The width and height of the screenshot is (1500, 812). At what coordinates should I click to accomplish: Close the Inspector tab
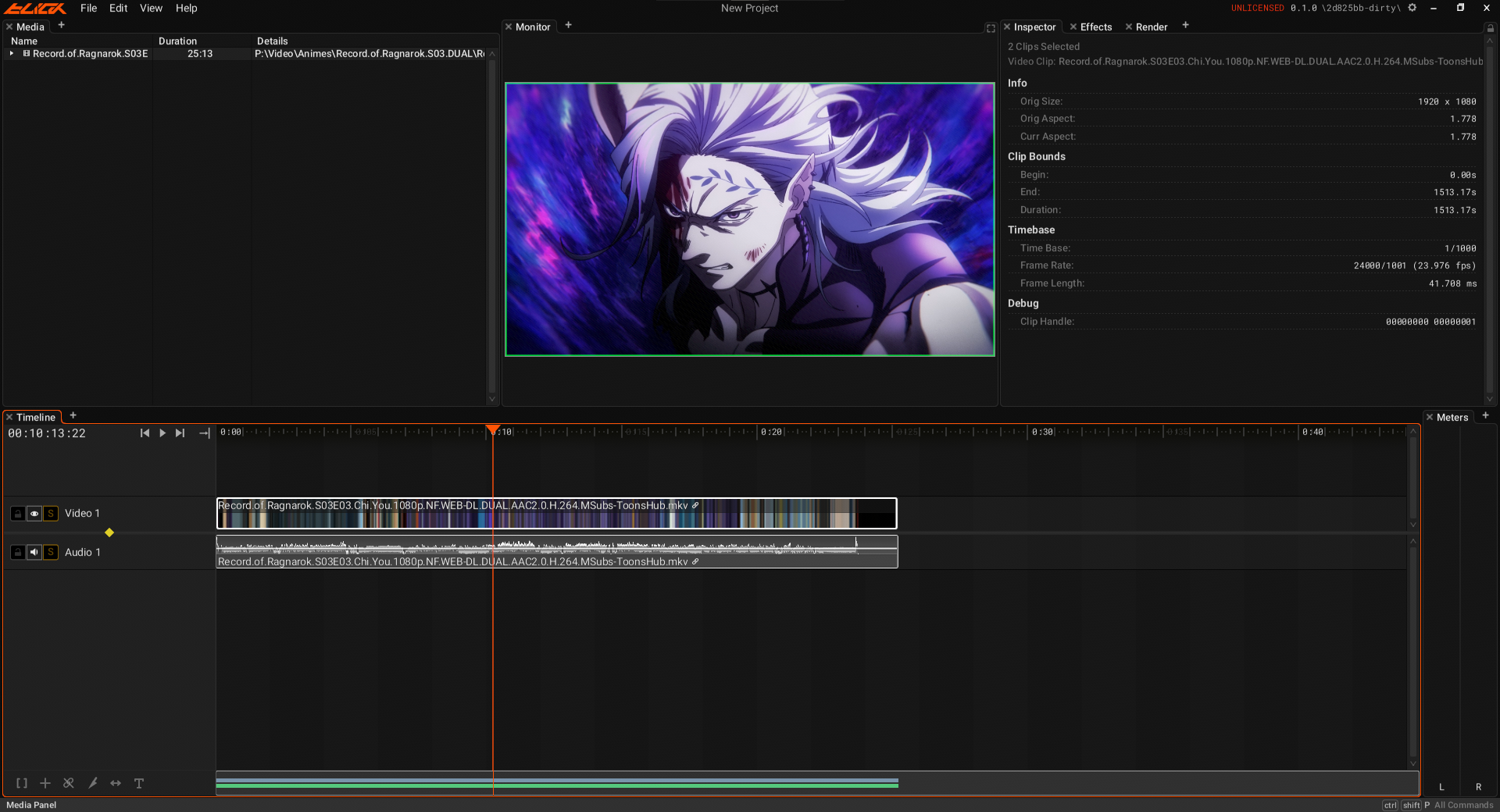[1007, 27]
